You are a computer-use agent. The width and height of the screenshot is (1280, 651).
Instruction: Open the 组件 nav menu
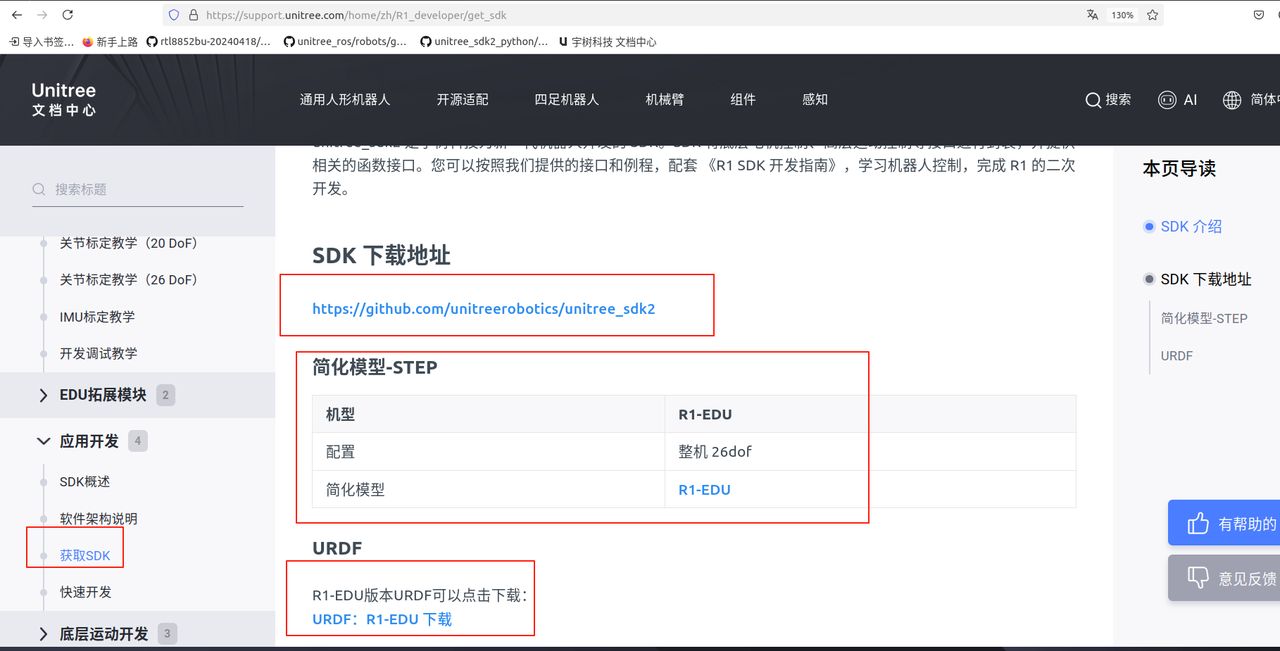[x=743, y=100]
